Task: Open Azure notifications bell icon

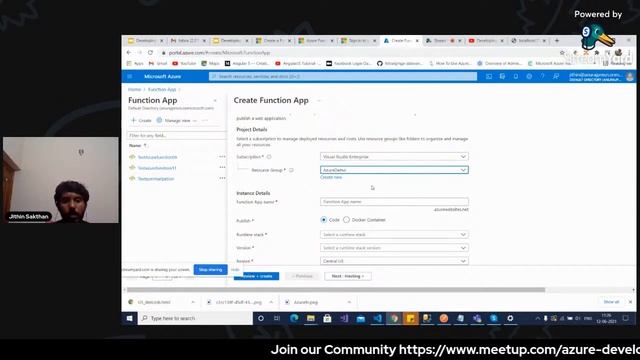Action: point(516,76)
